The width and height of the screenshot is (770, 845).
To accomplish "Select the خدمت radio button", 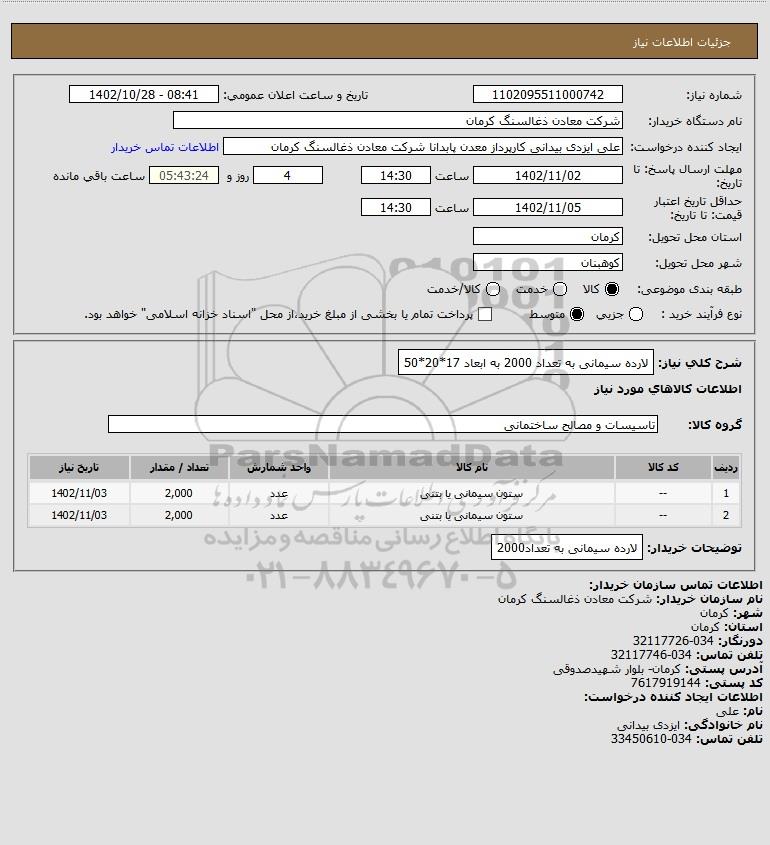I will [x=560, y=289].
